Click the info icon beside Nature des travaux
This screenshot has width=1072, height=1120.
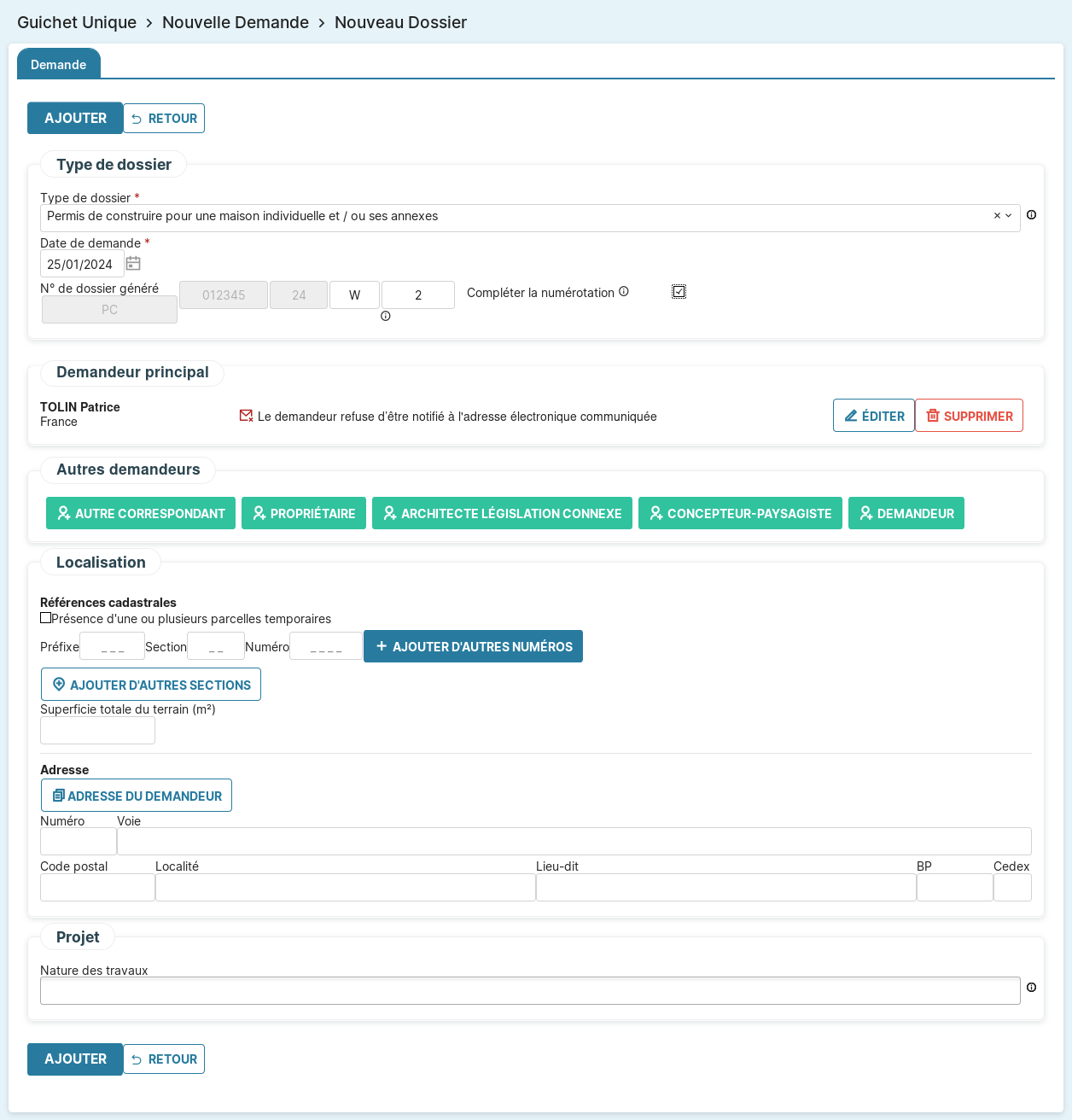tap(1031, 988)
